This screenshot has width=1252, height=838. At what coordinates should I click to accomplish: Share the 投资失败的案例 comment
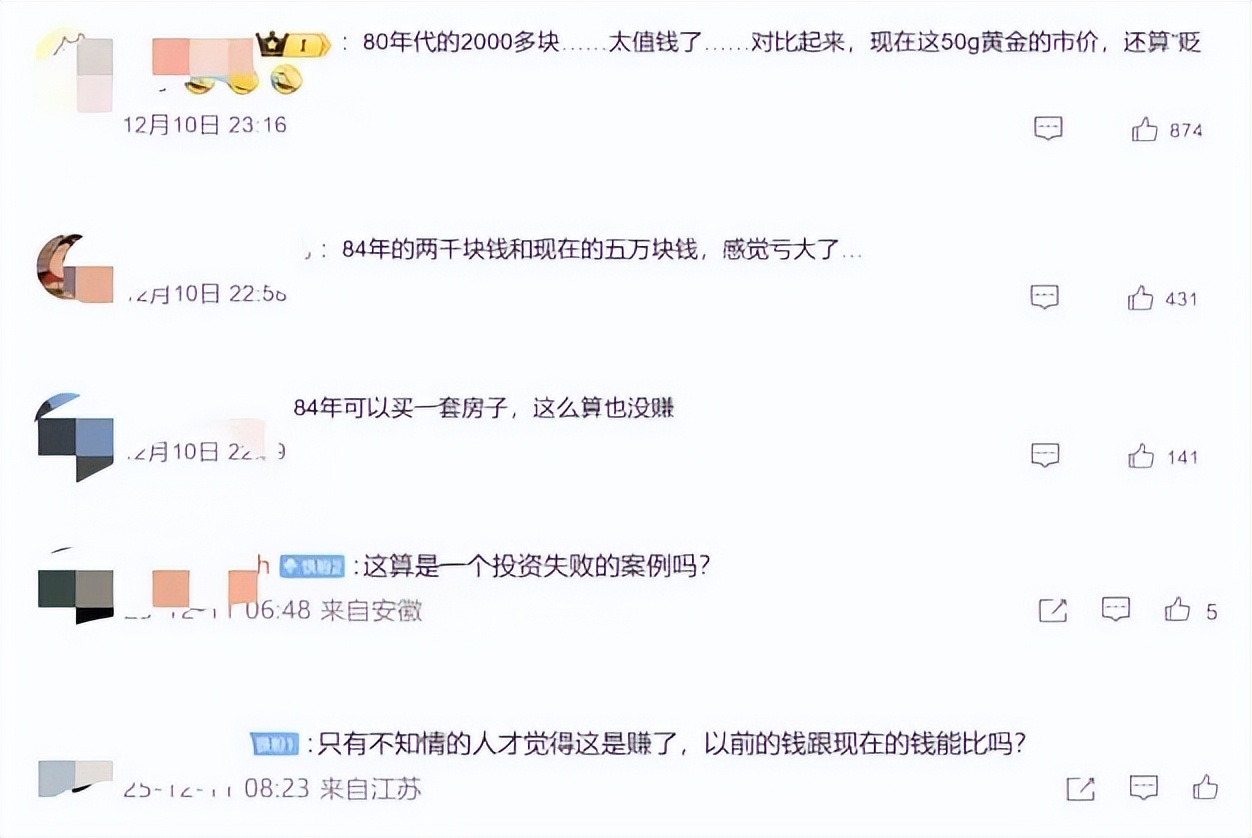[1053, 610]
